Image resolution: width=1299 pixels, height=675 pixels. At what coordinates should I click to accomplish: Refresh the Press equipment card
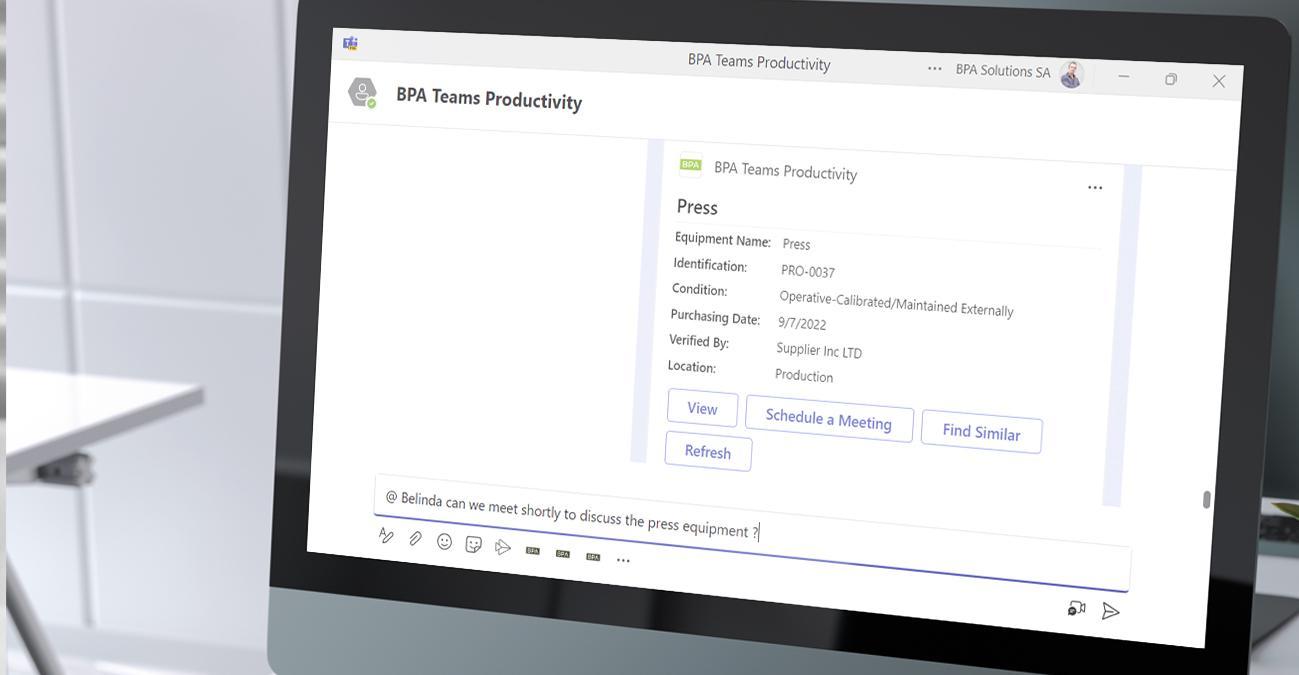click(x=708, y=452)
